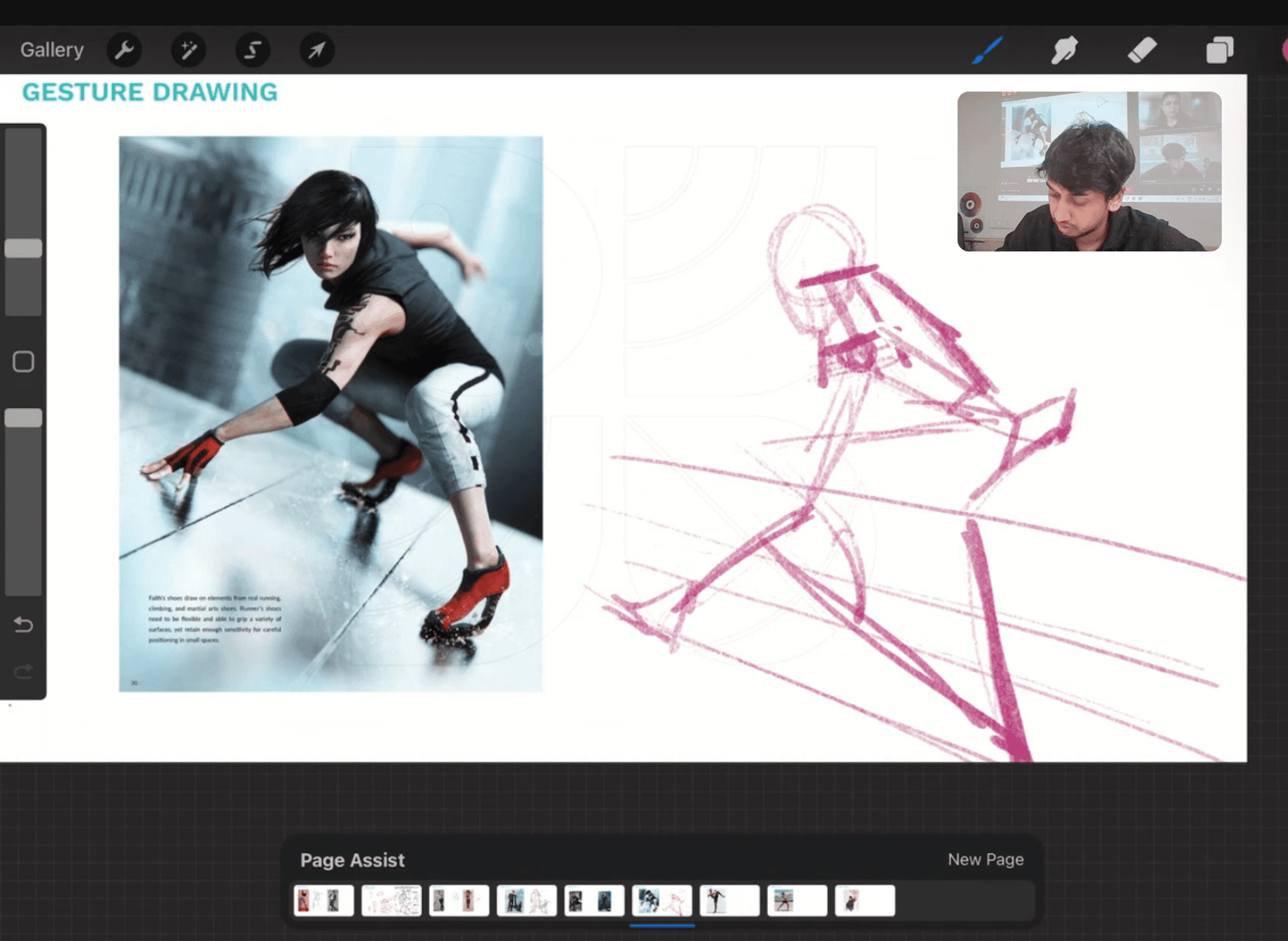Open the fifth page thumbnail in Page Assist
1288x941 pixels.
(594, 900)
